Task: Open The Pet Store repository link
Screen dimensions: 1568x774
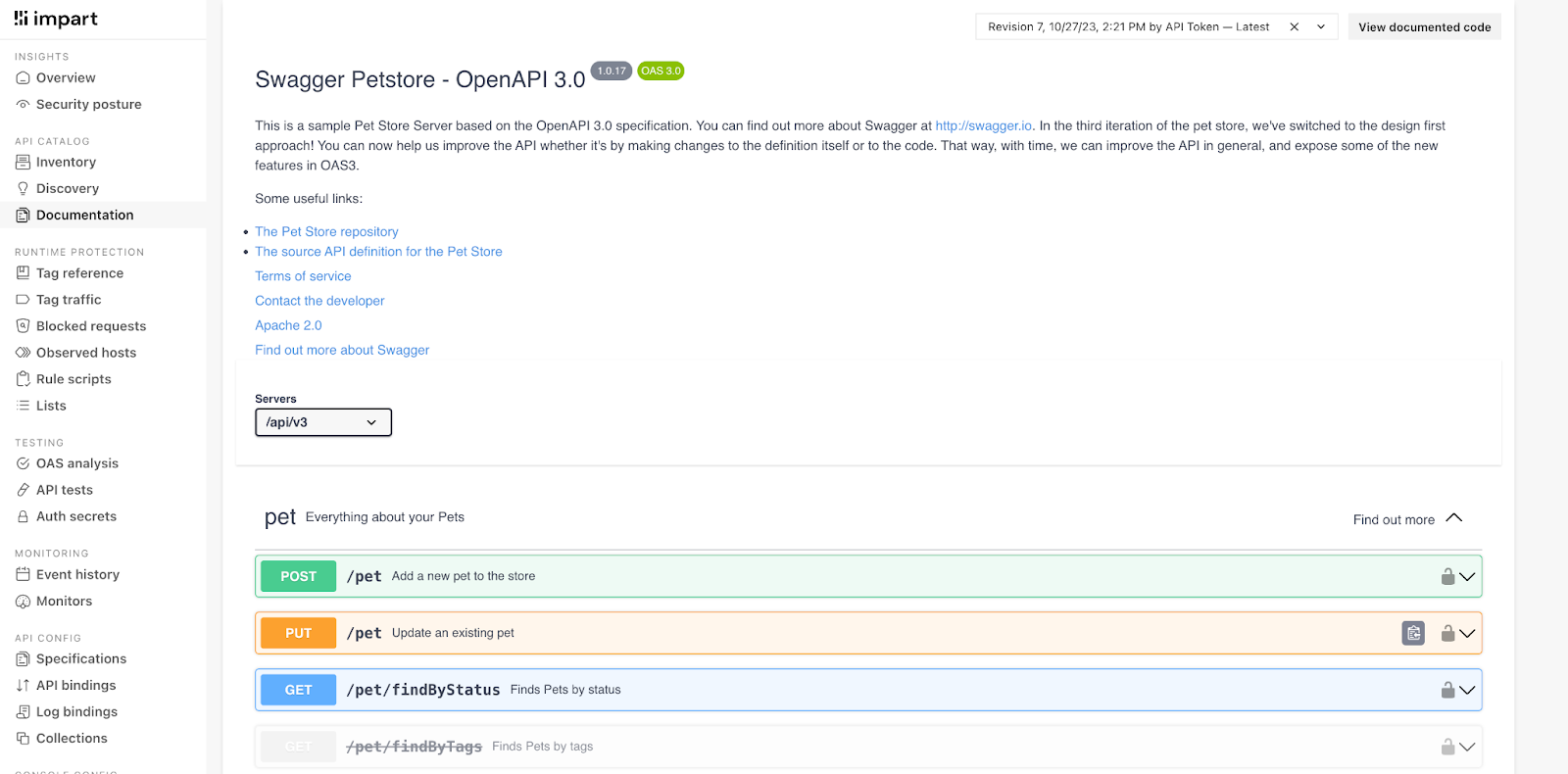Action: 326,231
